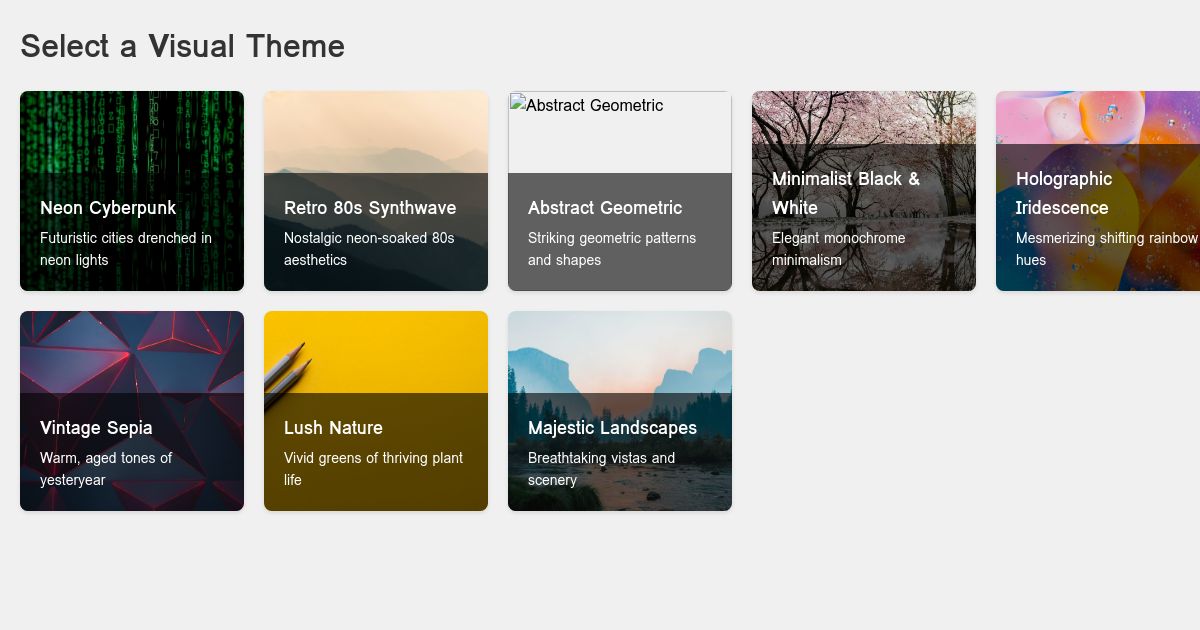Click the valley image on Majestic Landscapes card
This screenshot has width=1200, height=630.
click(619, 350)
